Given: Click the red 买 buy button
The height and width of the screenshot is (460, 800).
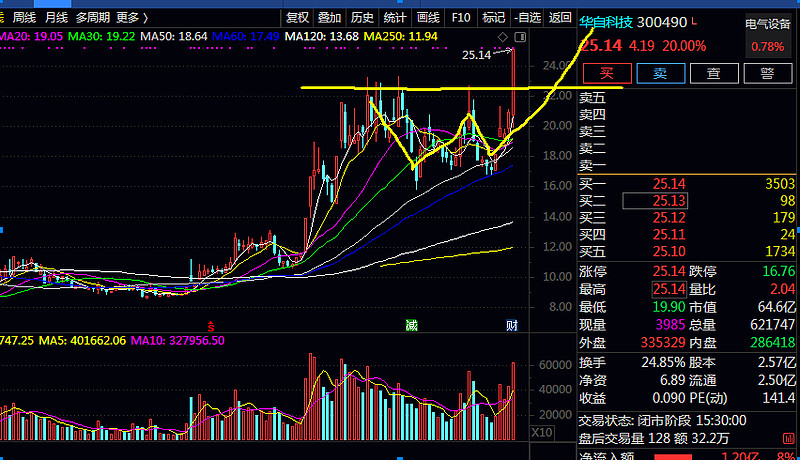Looking at the screenshot, I should (x=607, y=73).
